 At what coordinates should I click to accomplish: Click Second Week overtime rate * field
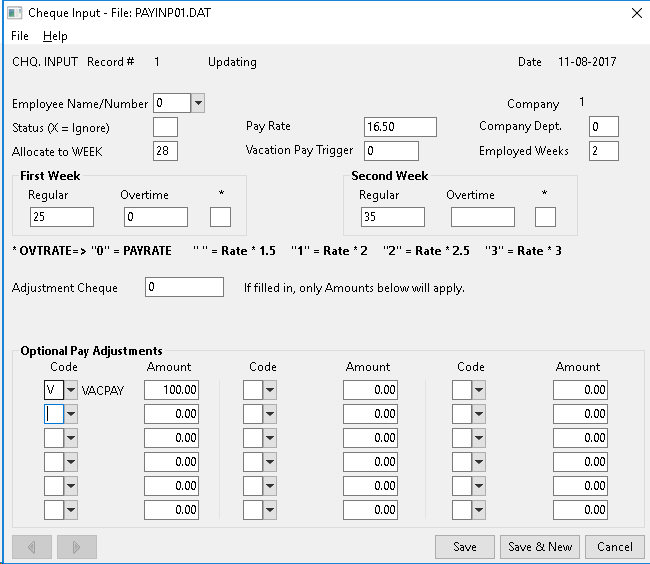pos(545,217)
